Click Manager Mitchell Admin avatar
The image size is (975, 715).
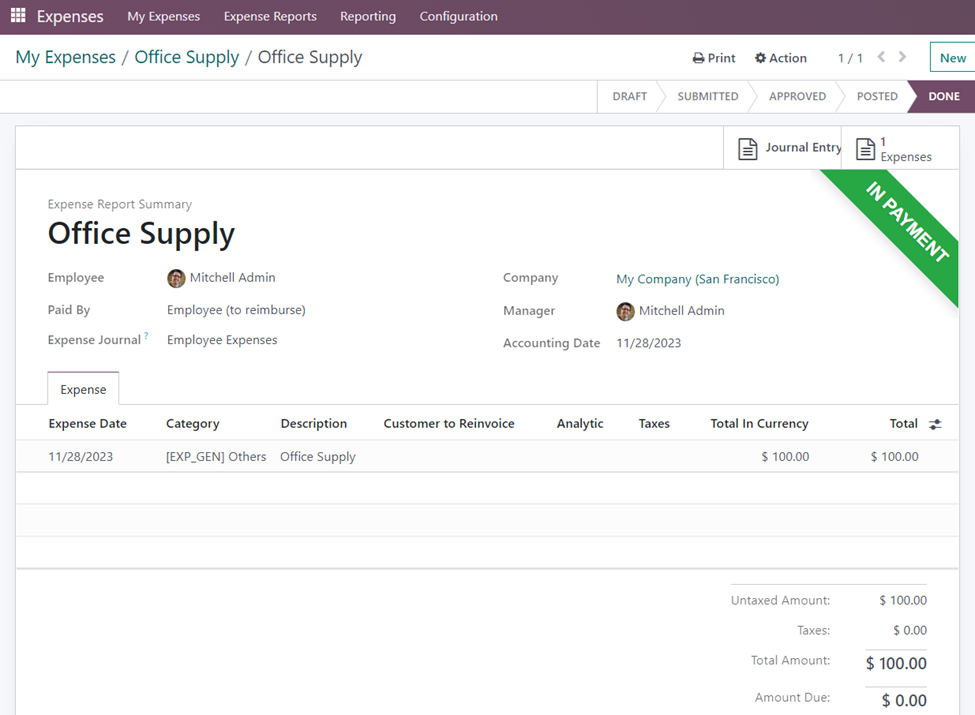point(625,311)
